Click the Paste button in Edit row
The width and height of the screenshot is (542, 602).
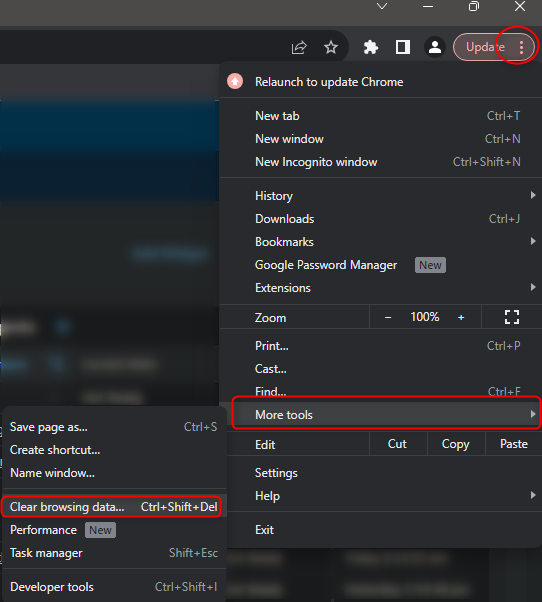click(x=514, y=444)
